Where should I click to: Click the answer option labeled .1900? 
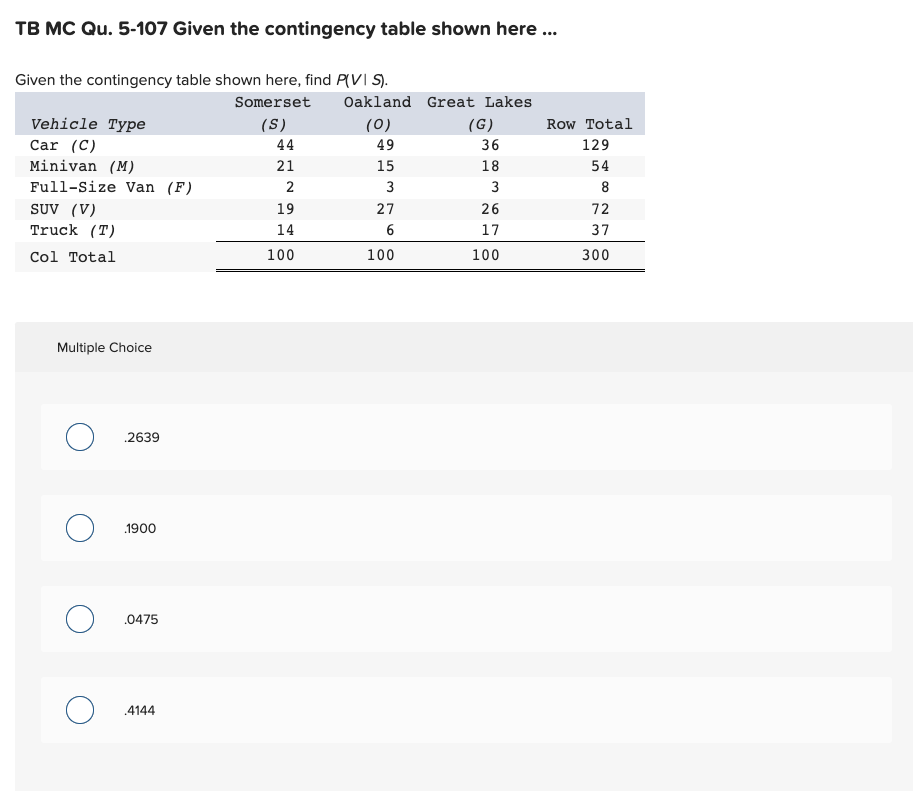click(141, 528)
